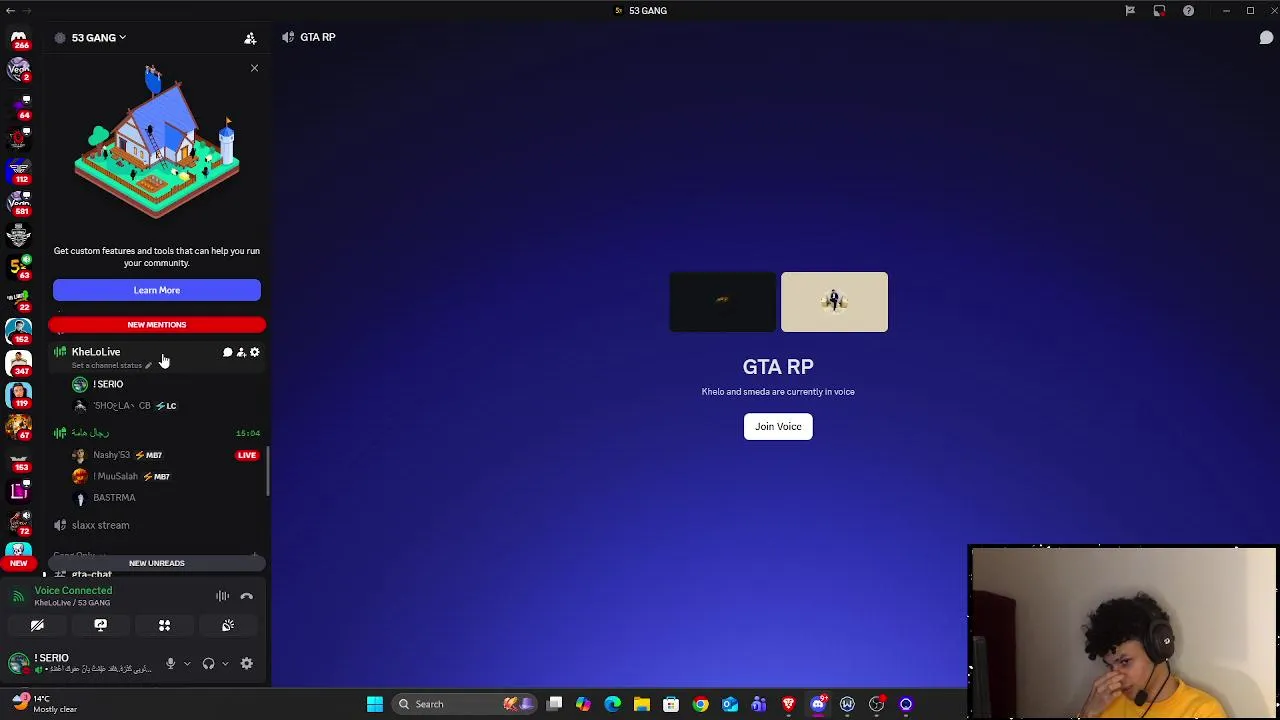
Task: Click NEW servers indicator pill
Action: tap(18, 563)
